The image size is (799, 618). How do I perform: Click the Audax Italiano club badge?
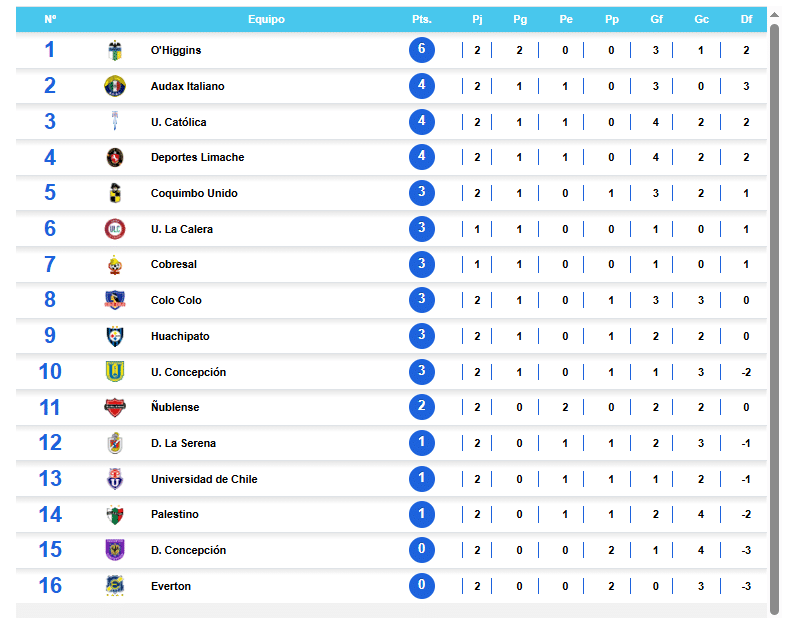[115, 86]
